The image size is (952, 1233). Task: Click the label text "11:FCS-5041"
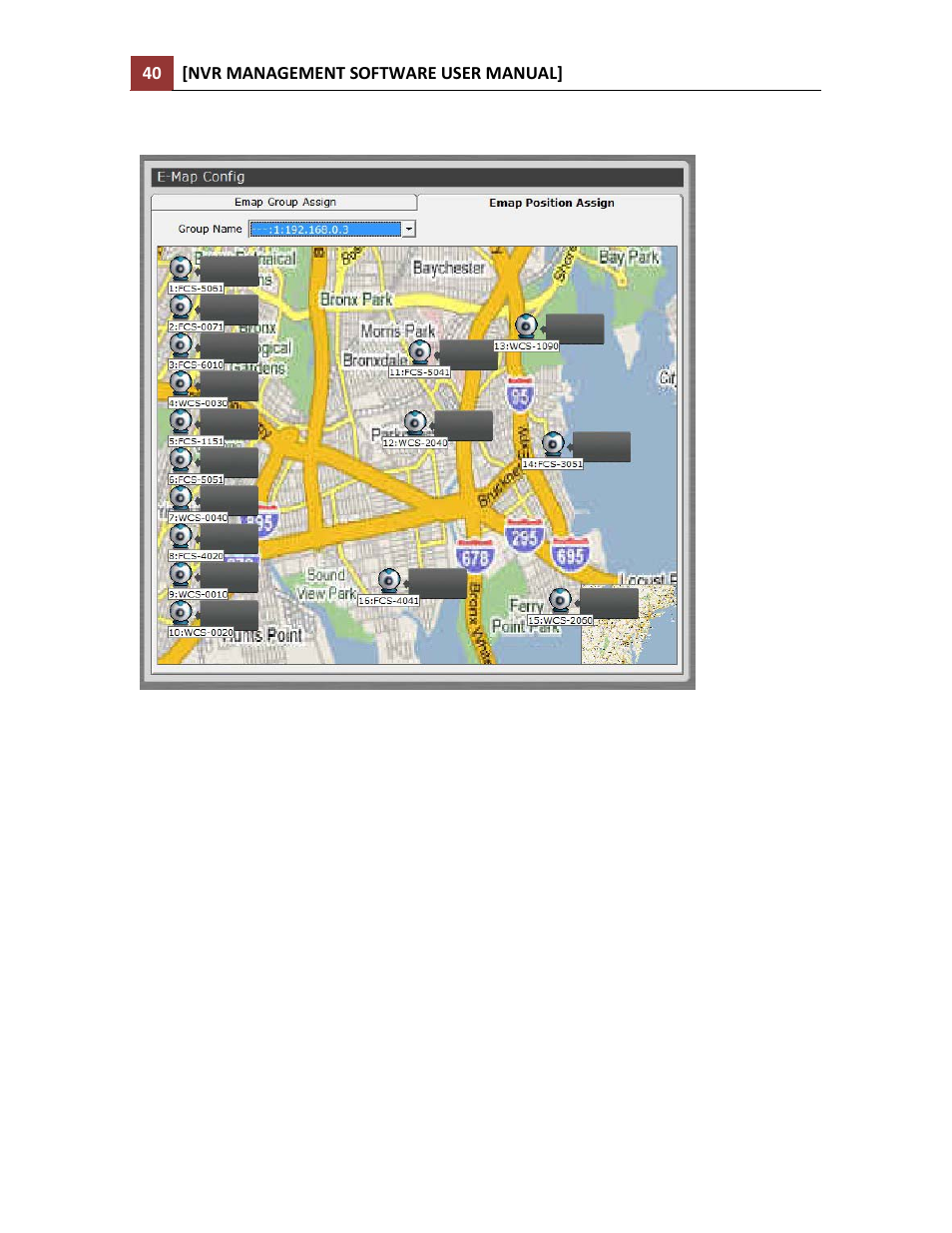pyautogui.click(x=419, y=372)
